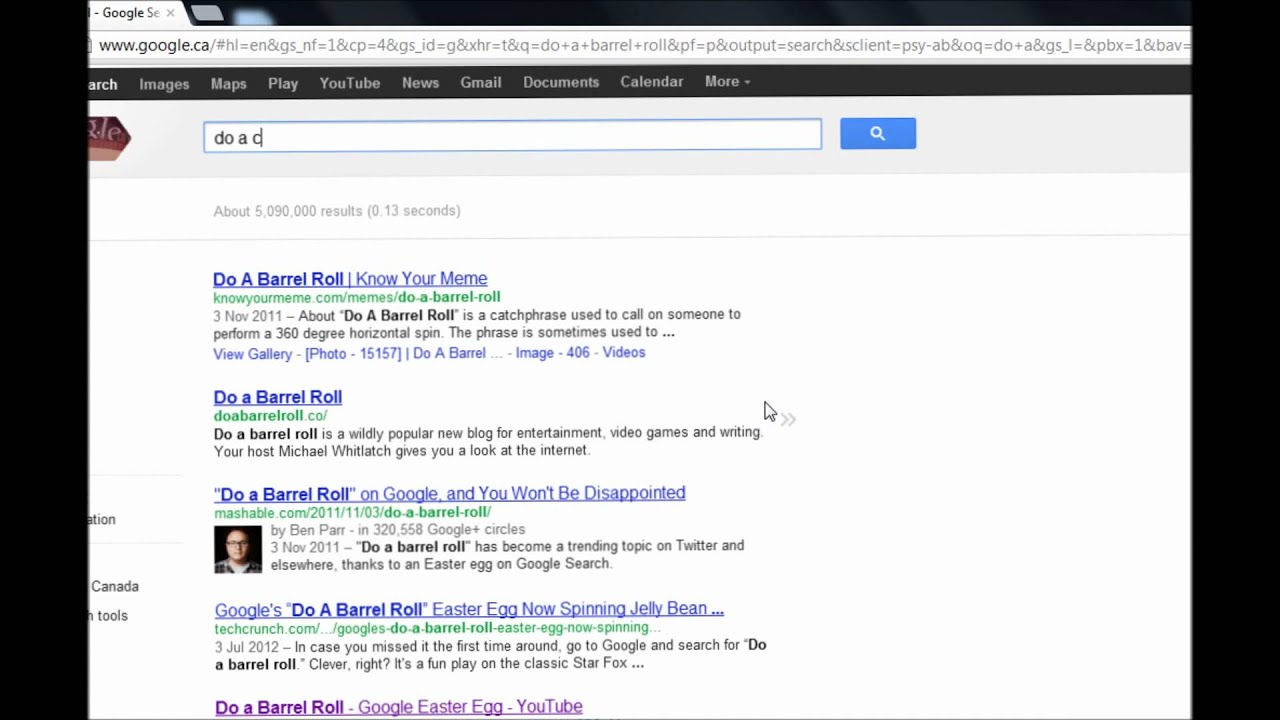Open Ben Parr author thumbnail photo
The height and width of the screenshot is (720, 1280).
pyautogui.click(x=238, y=550)
